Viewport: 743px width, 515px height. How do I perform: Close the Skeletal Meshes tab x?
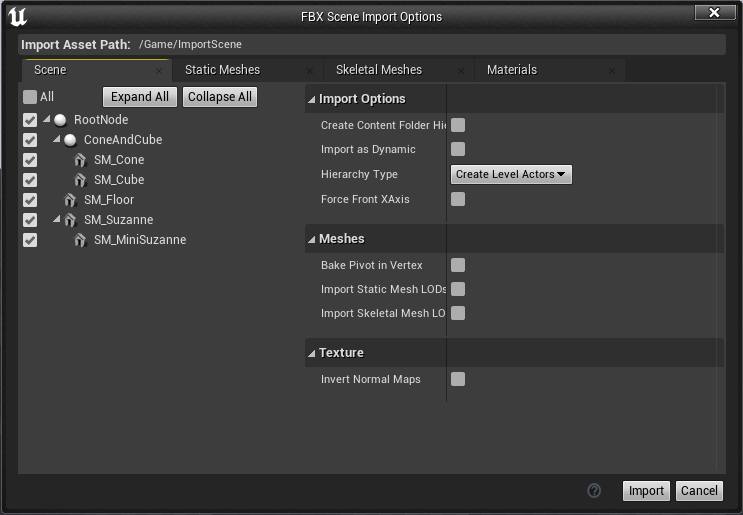pyautogui.click(x=461, y=71)
